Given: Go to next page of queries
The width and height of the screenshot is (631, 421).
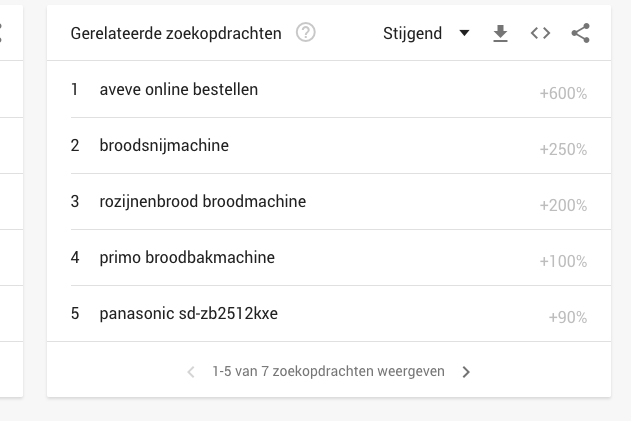Looking at the screenshot, I should [x=466, y=372].
